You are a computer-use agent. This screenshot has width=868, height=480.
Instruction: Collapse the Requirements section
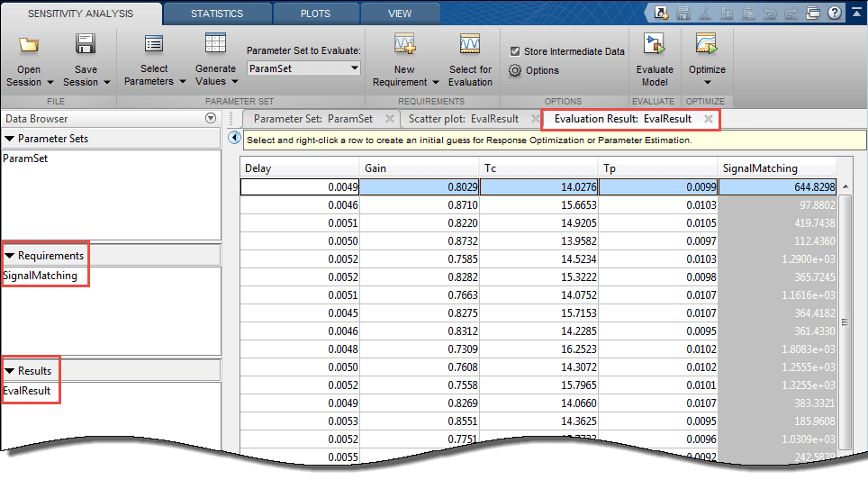pyautogui.click(x=10, y=256)
